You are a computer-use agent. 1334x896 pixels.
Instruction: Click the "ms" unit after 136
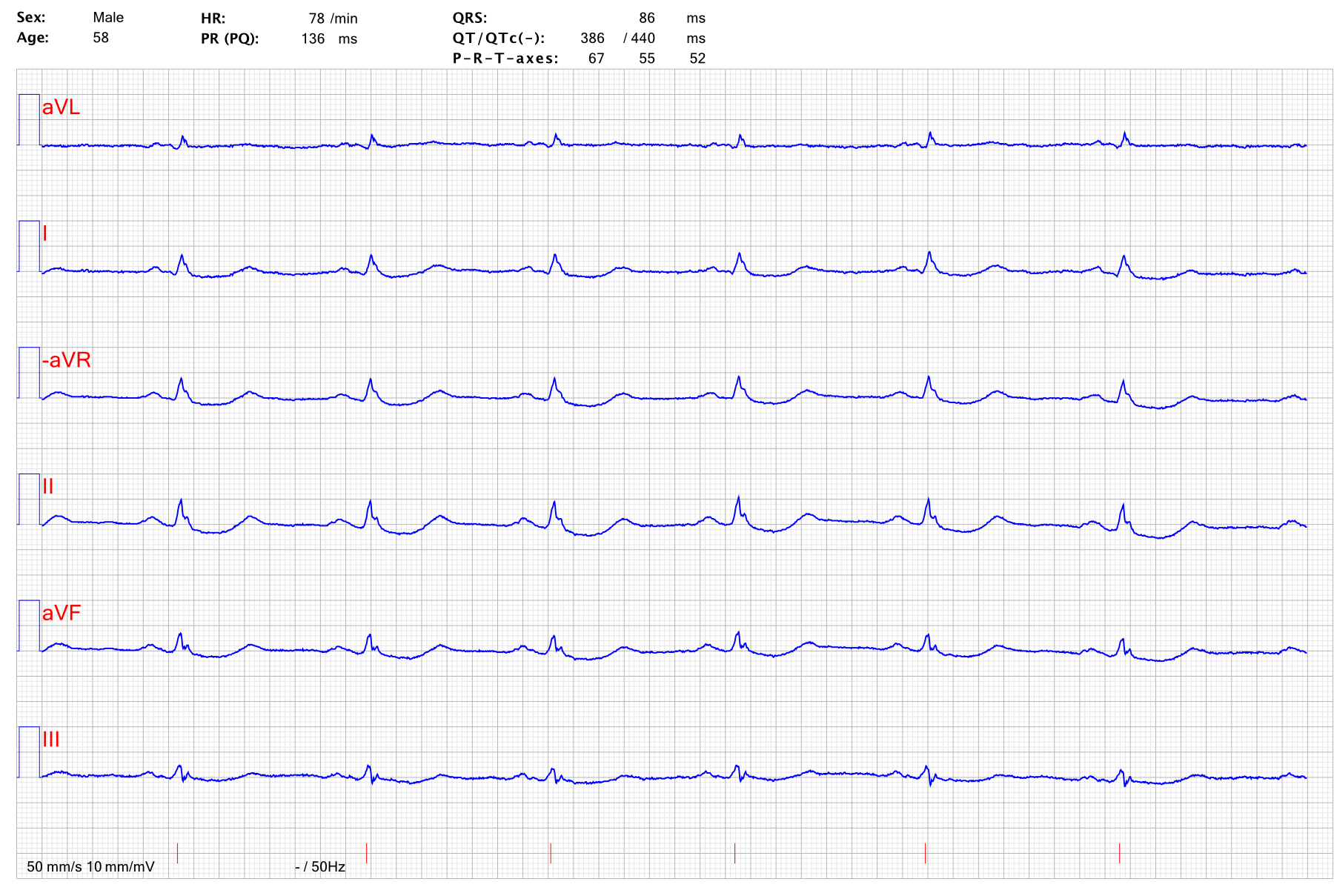click(348, 39)
